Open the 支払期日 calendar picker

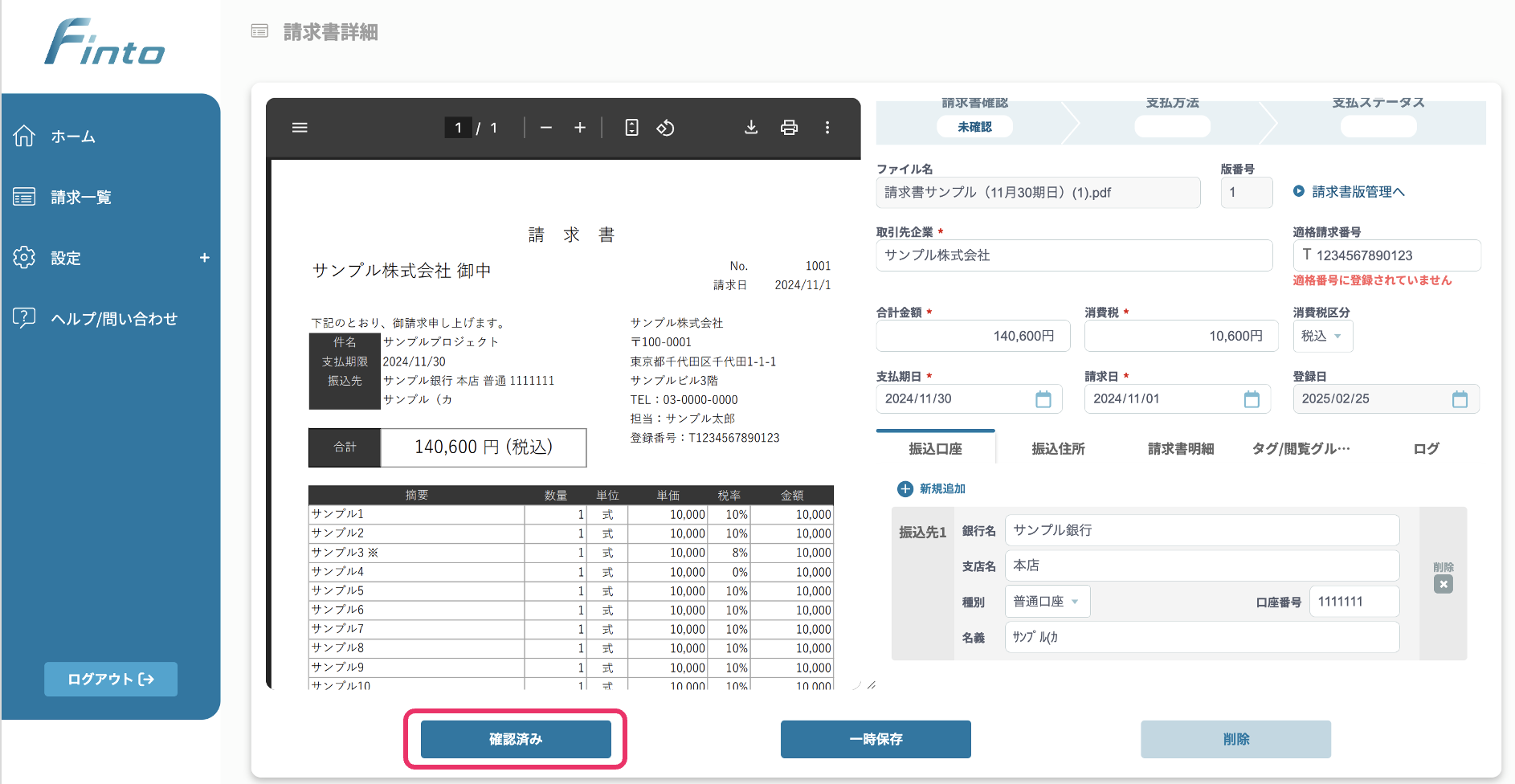1043,399
